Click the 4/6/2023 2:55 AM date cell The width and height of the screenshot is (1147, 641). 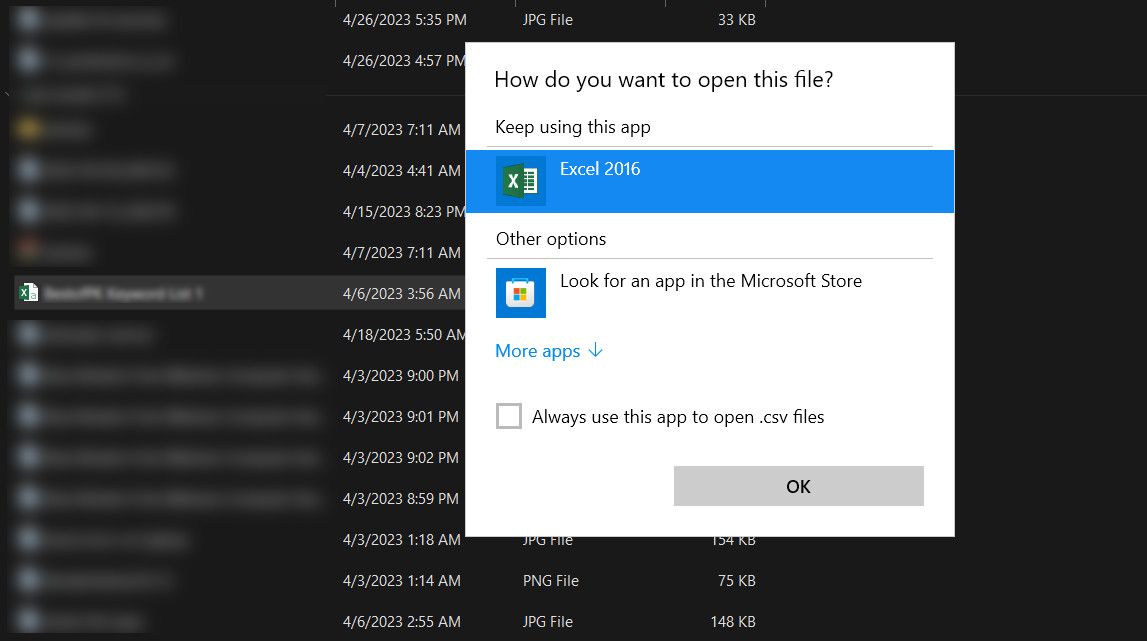click(x=402, y=621)
